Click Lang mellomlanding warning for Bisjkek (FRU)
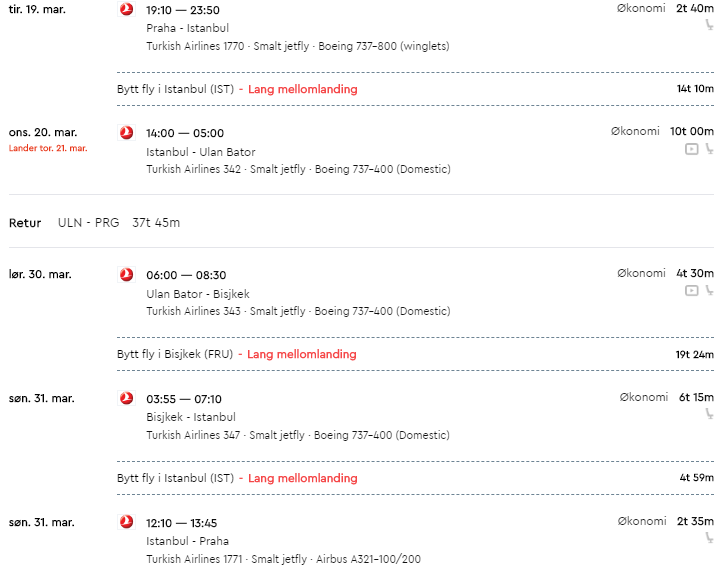Viewport: 721px width, 574px height. [302, 354]
